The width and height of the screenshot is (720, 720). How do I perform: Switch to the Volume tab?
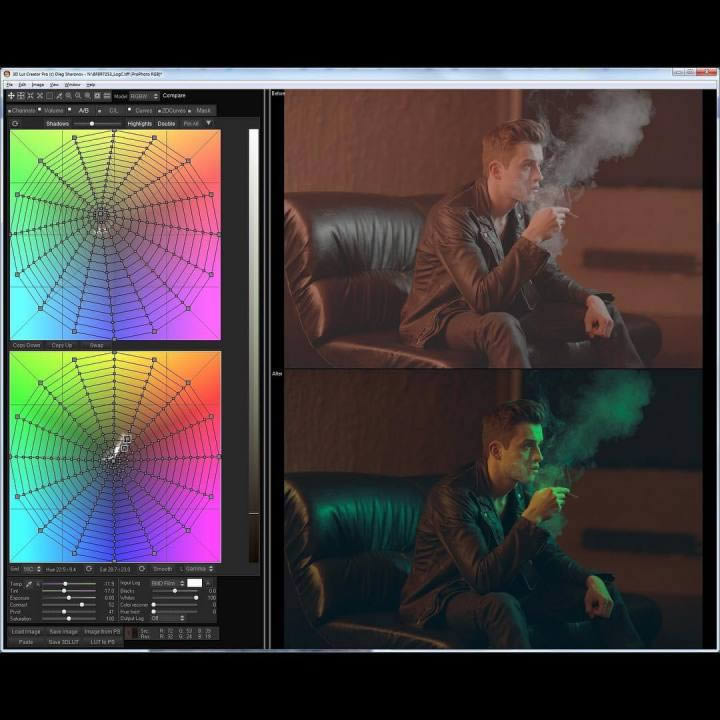click(x=54, y=111)
